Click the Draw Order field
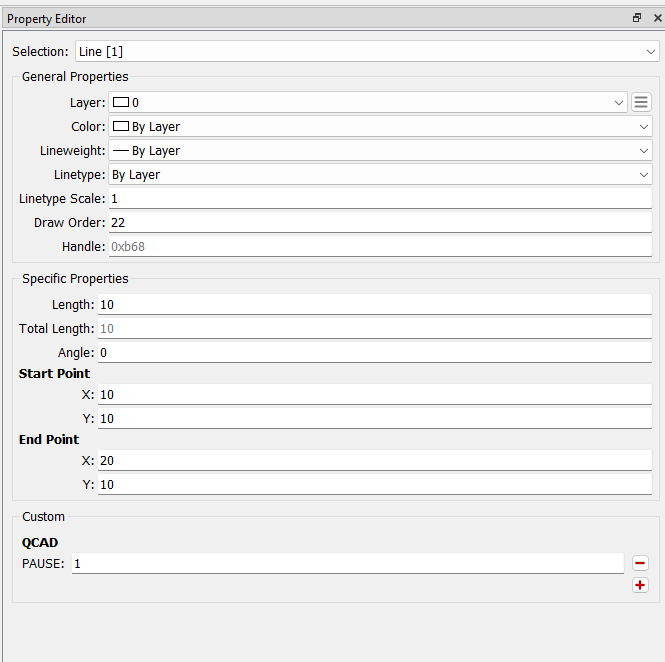665x662 pixels. pyautogui.click(x=380, y=222)
